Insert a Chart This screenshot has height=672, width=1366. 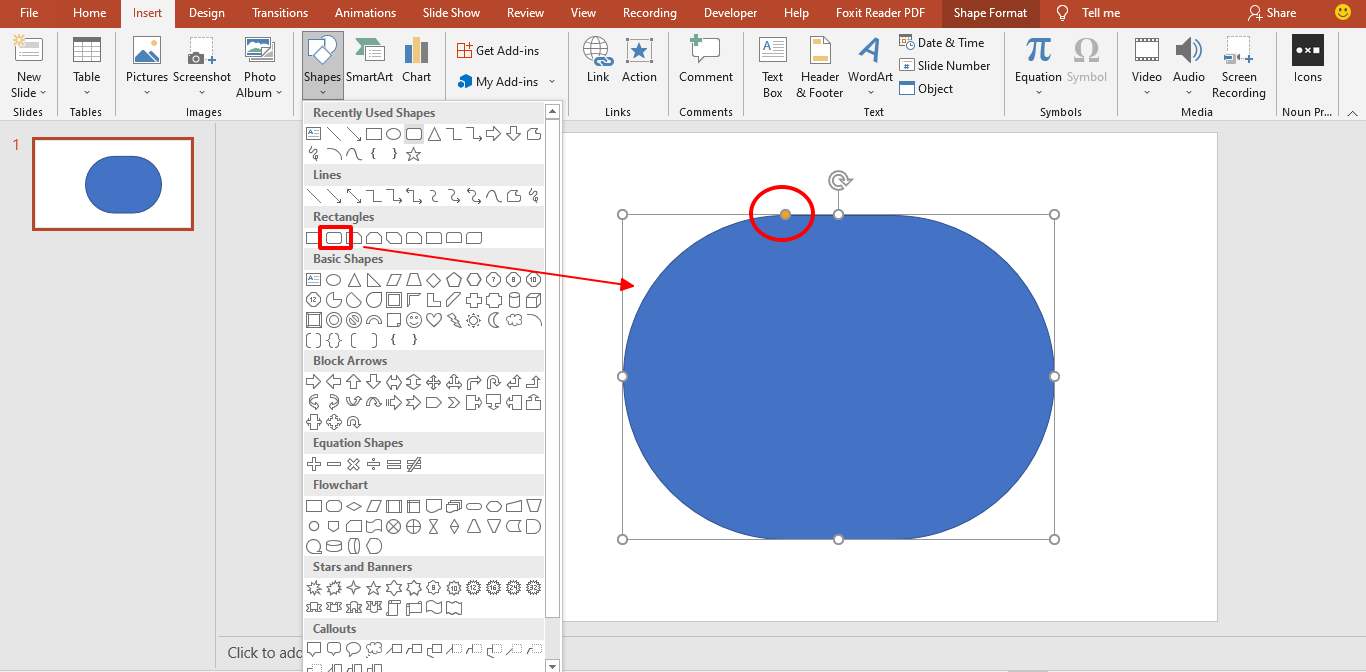point(416,60)
